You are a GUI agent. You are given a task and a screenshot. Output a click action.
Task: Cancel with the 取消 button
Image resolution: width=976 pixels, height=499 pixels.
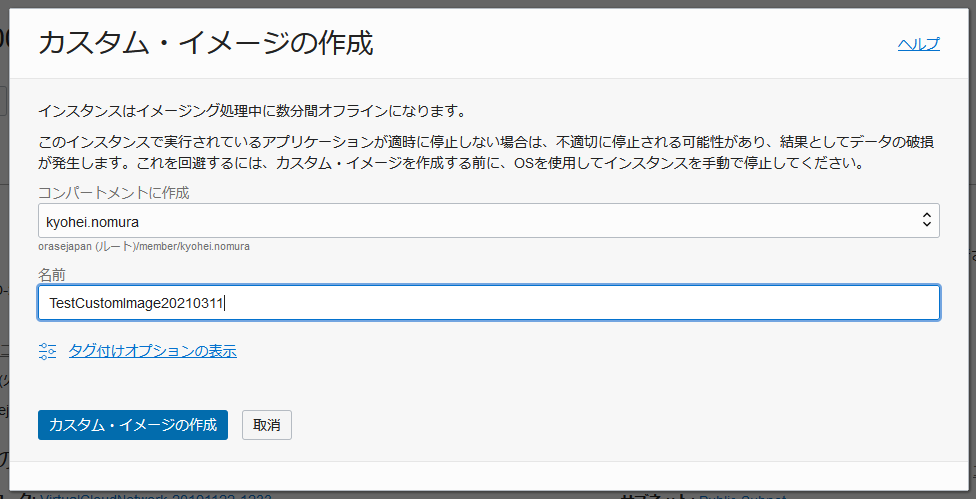(266, 425)
